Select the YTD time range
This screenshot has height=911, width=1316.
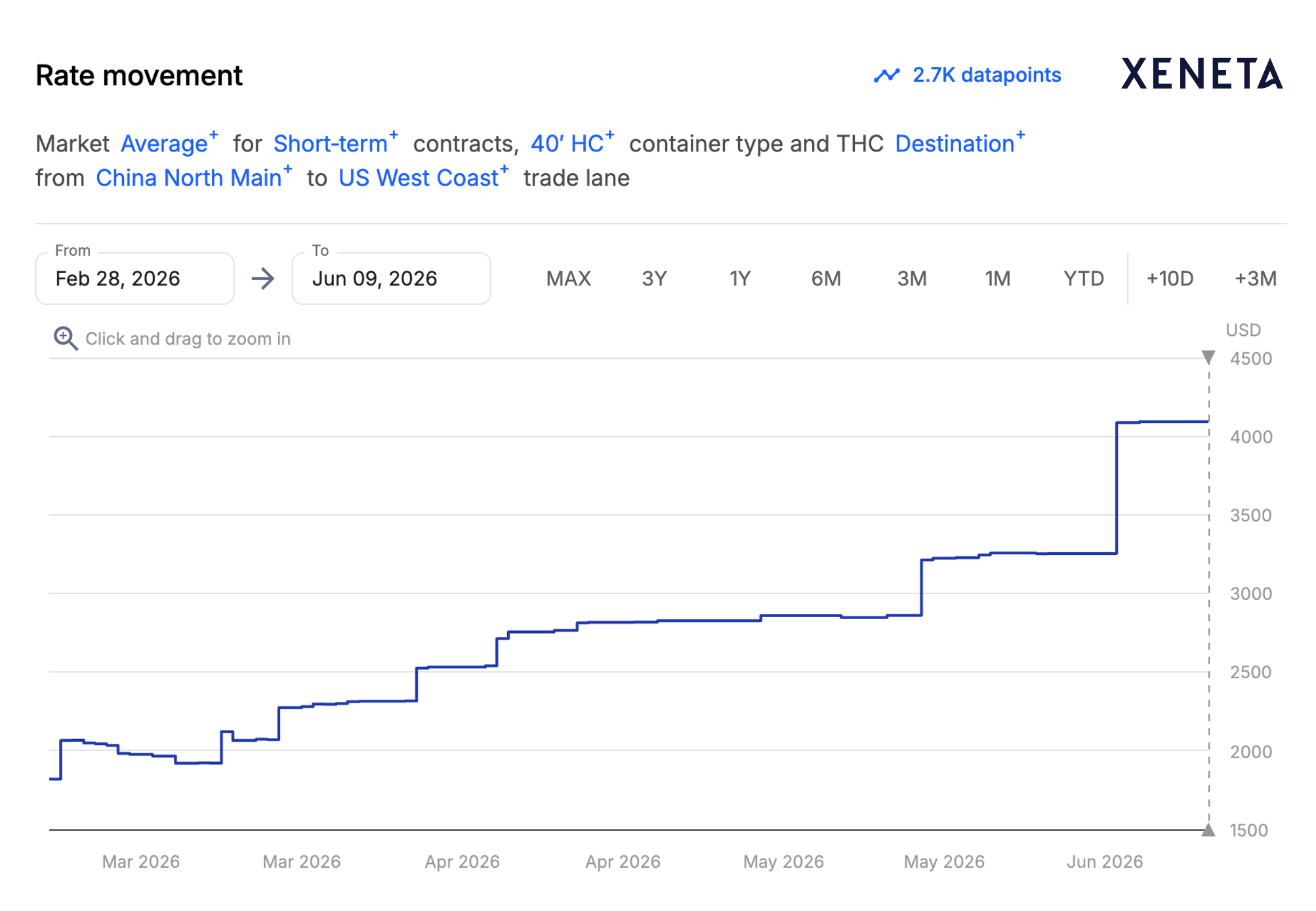click(x=1084, y=278)
